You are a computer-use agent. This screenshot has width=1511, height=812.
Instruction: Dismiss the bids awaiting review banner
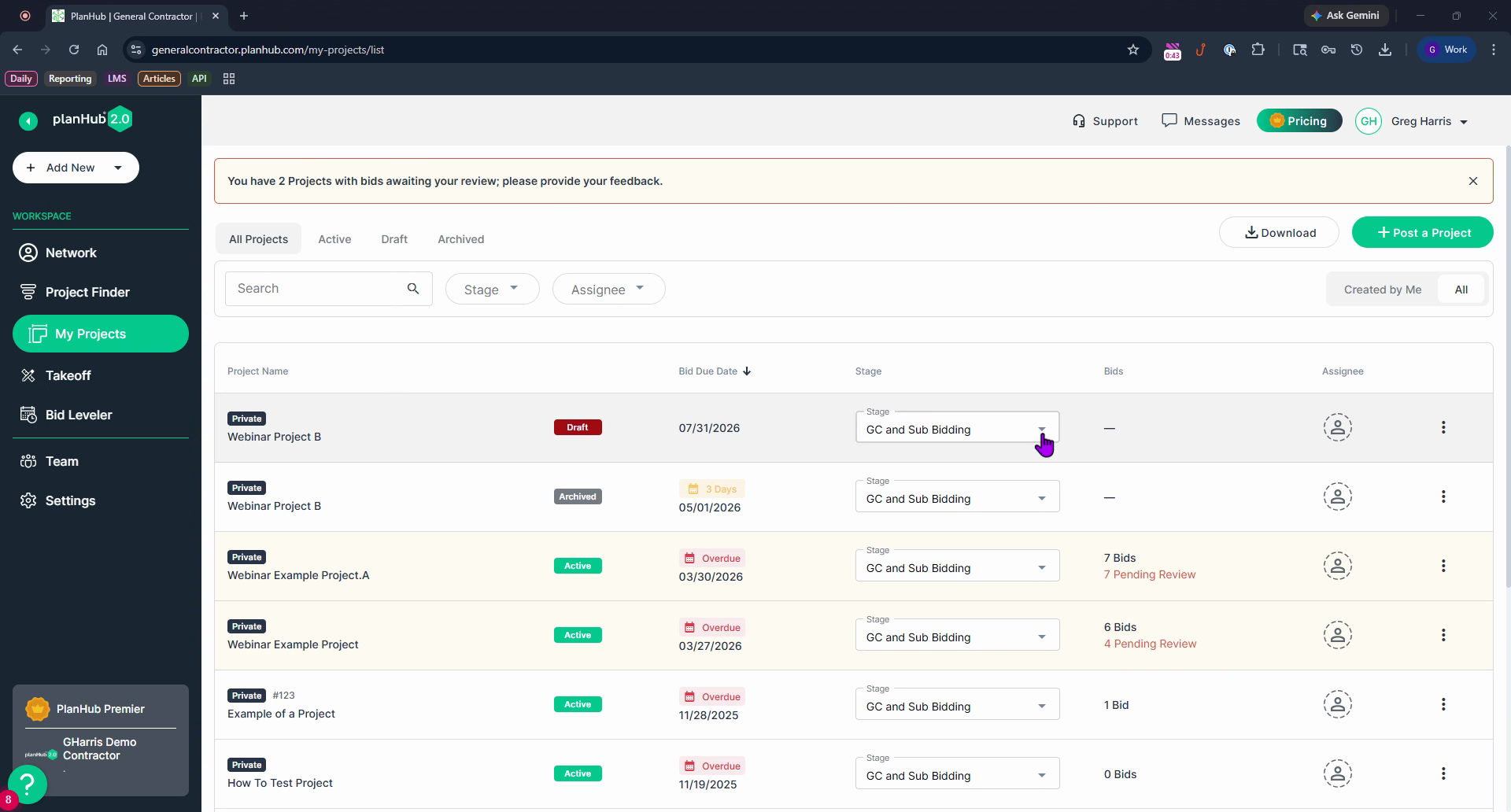pyautogui.click(x=1473, y=181)
